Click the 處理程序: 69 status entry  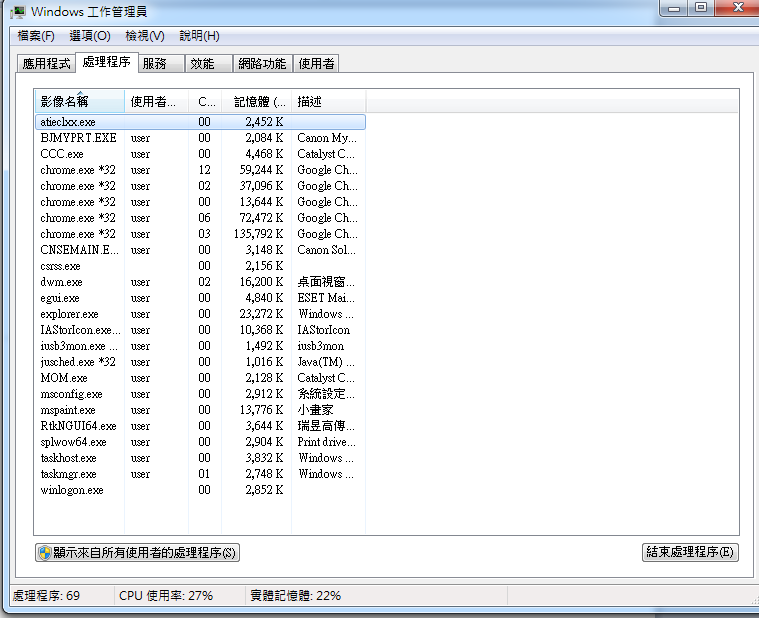(x=46, y=596)
